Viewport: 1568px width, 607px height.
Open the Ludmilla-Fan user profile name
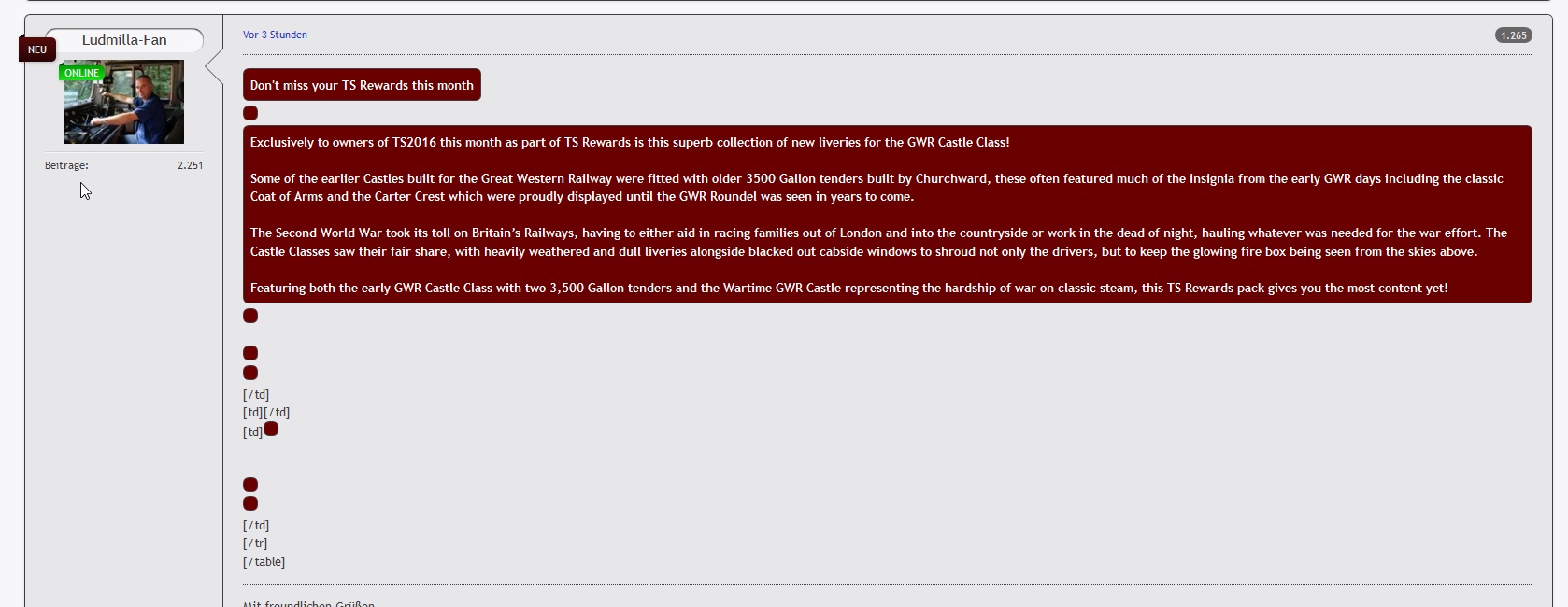tap(124, 40)
